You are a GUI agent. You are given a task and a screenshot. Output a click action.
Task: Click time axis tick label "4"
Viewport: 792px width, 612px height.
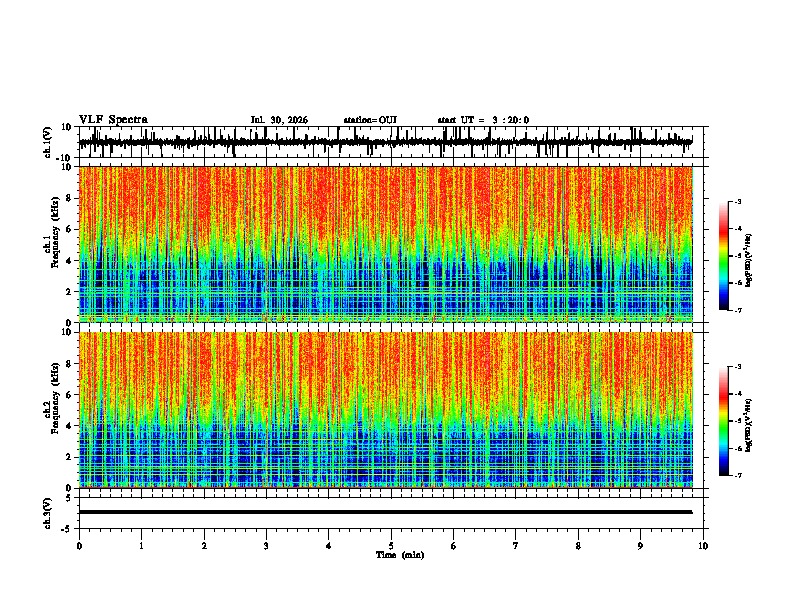328,546
